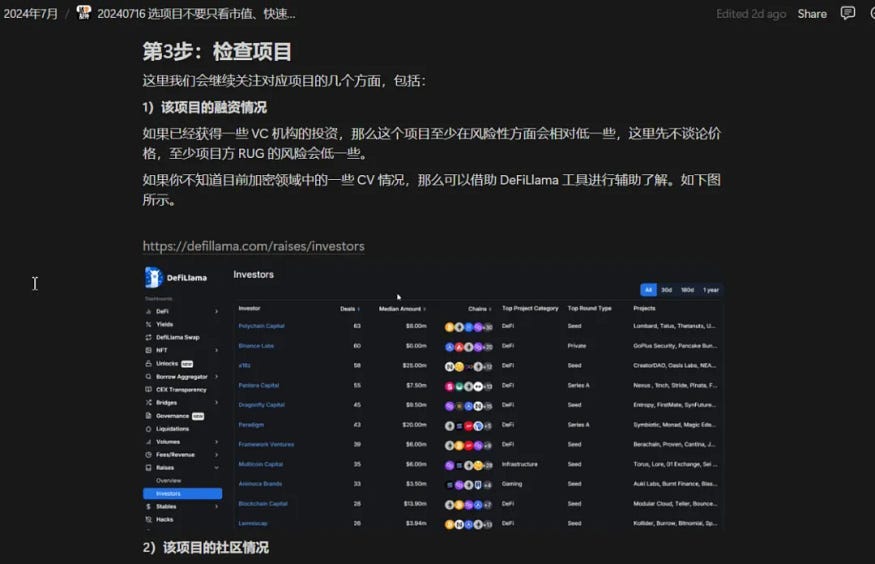The width and height of the screenshot is (875, 564).
Task: Click the $25.00m median amount cell
Action: [415, 366]
